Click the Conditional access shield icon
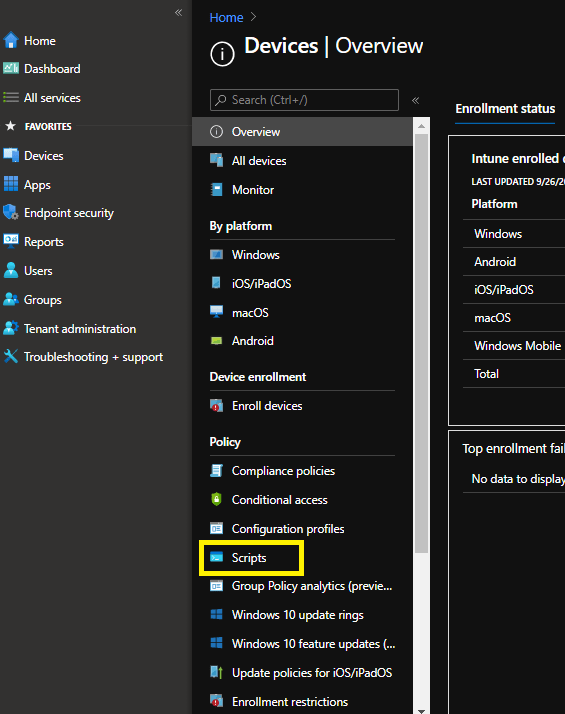 [x=216, y=499]
